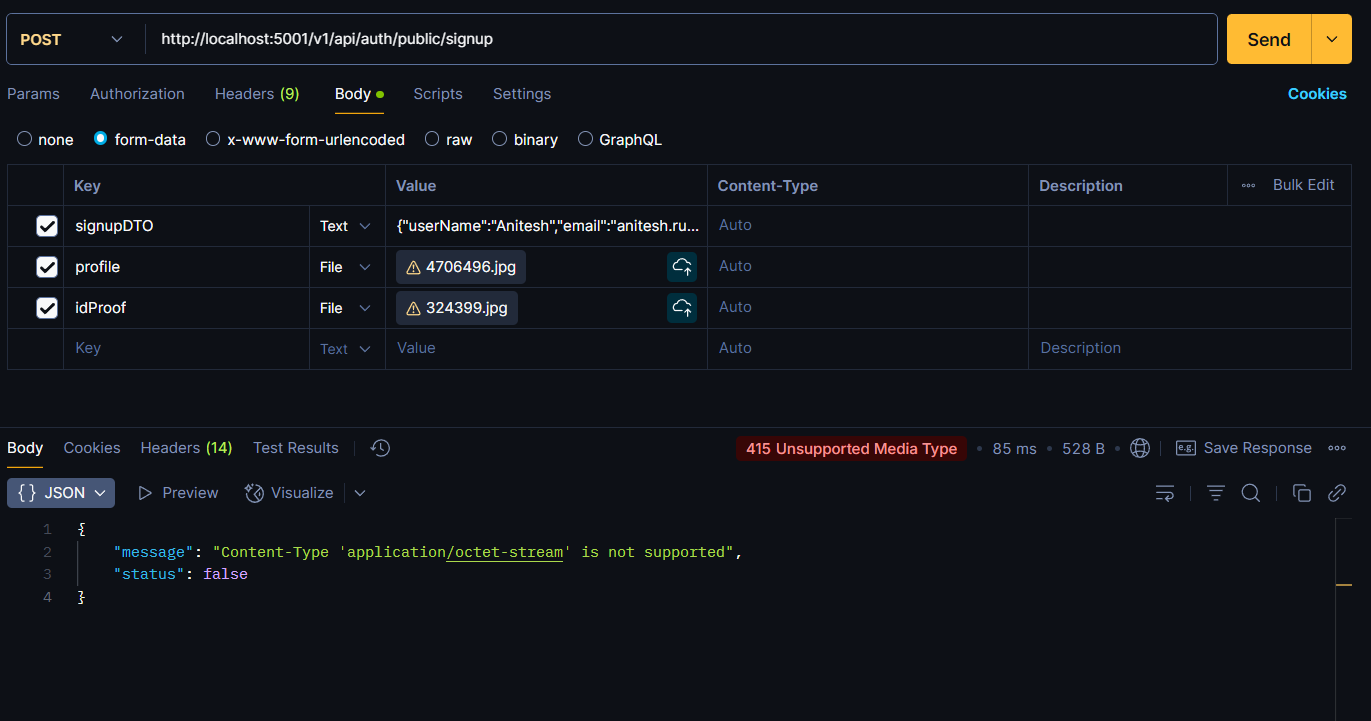Open the Settings tab

point(522,94)
